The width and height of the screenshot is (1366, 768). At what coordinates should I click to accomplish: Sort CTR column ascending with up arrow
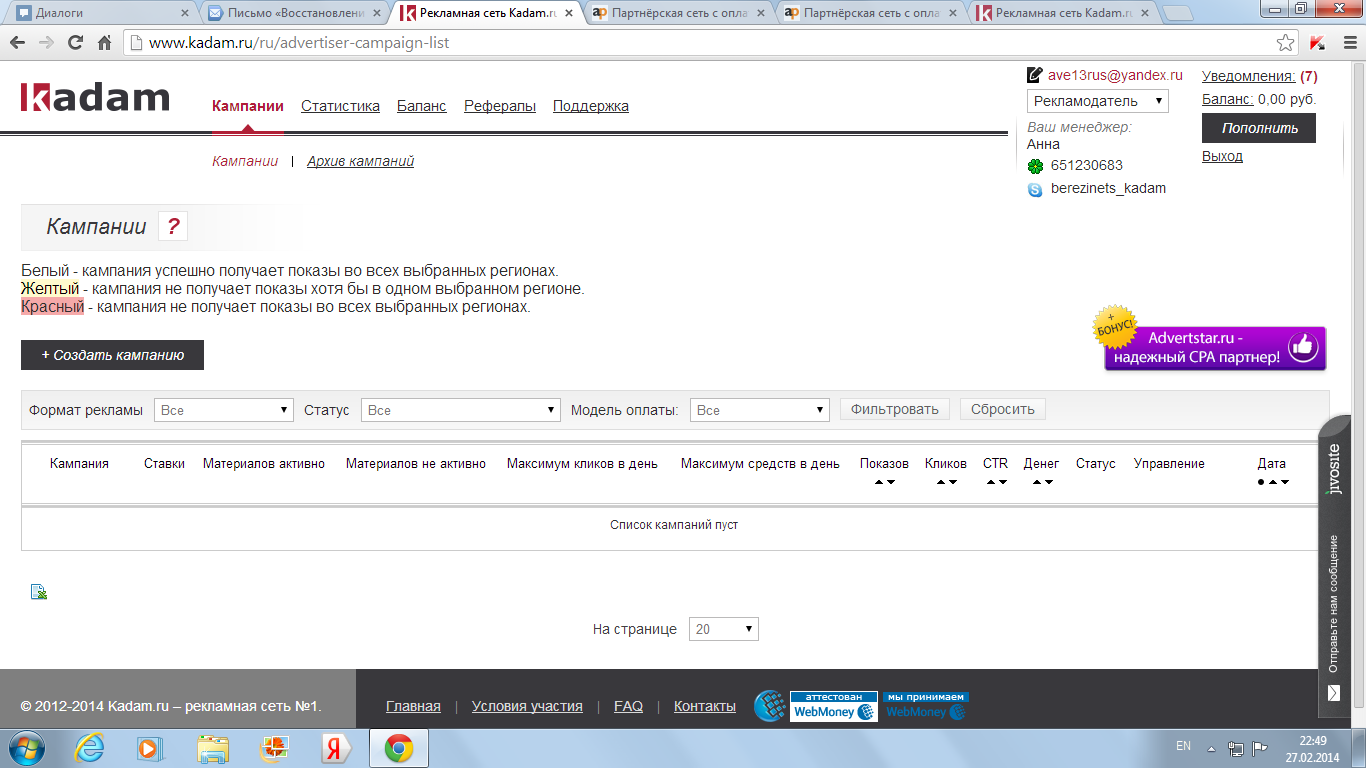pyautogui.click(x=991, y=482)
